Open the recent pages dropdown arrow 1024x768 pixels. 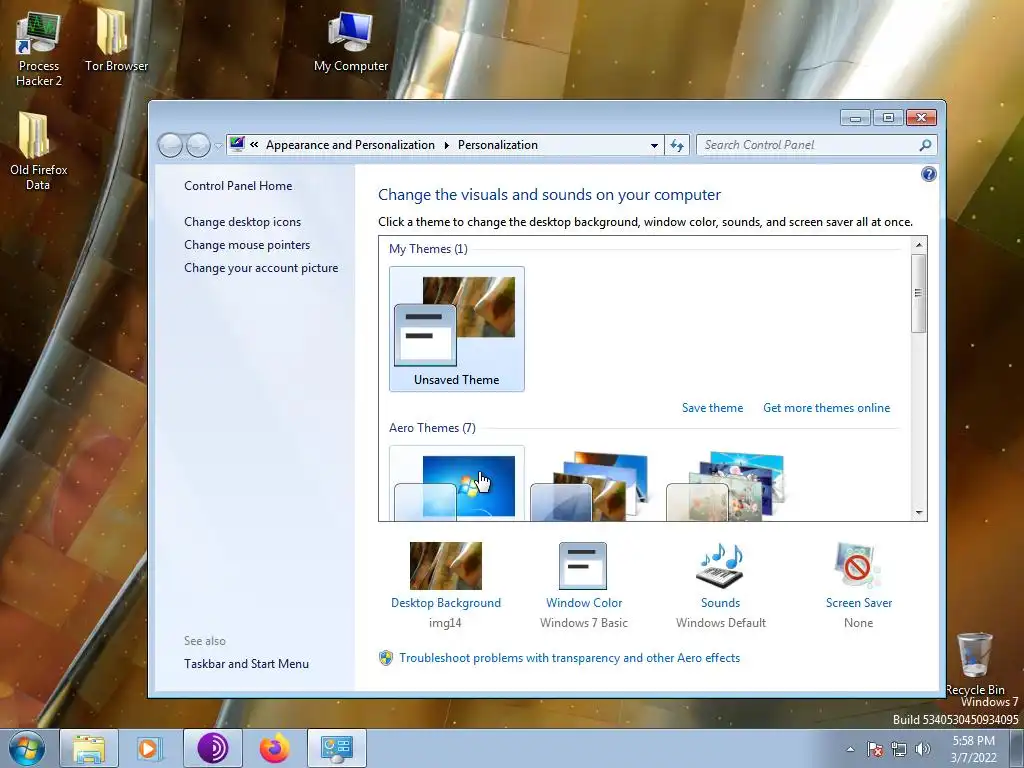coord(218,146)
